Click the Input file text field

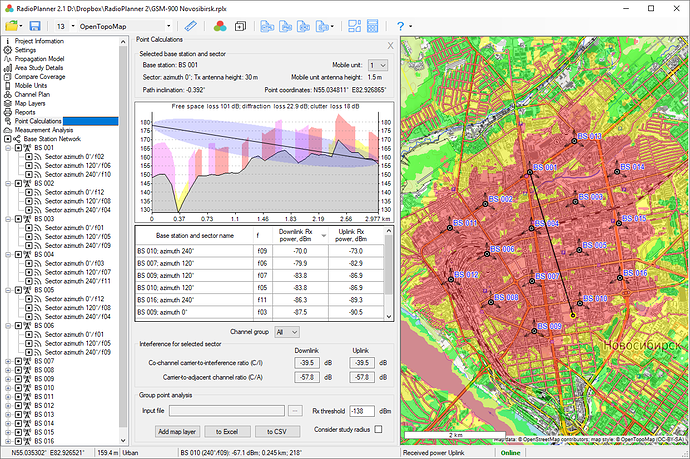click(x=227, y=411)
